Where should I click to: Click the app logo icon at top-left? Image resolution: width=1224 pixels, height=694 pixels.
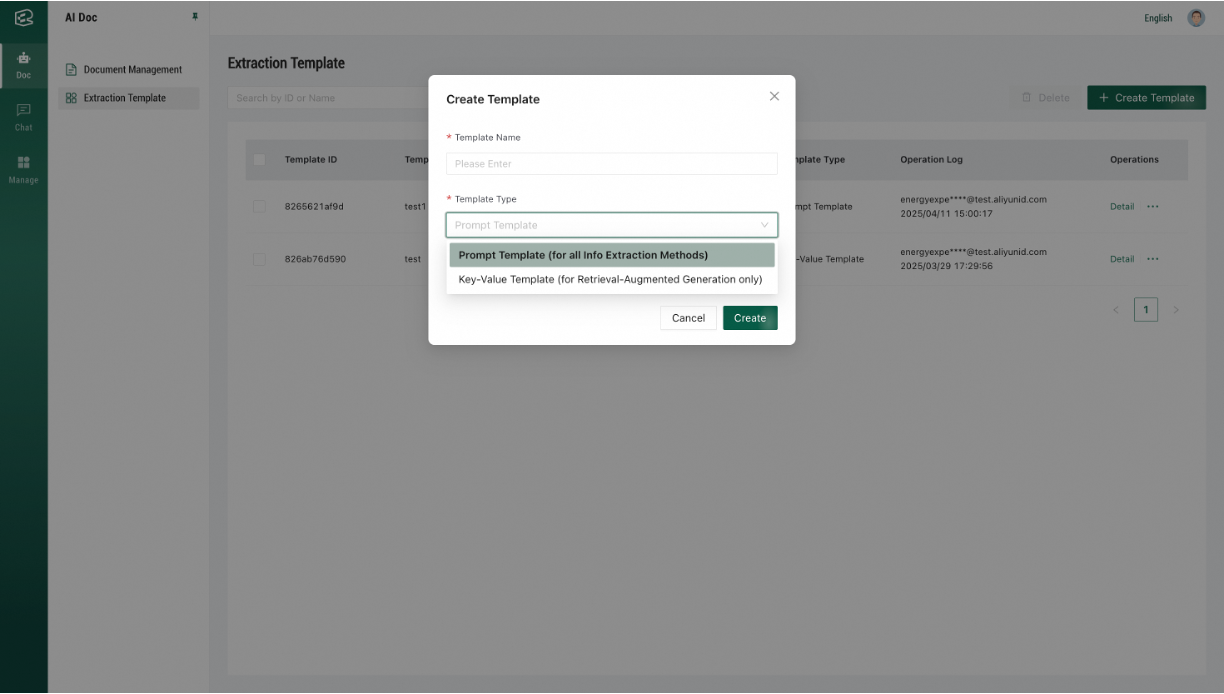[x=22, y=18]
